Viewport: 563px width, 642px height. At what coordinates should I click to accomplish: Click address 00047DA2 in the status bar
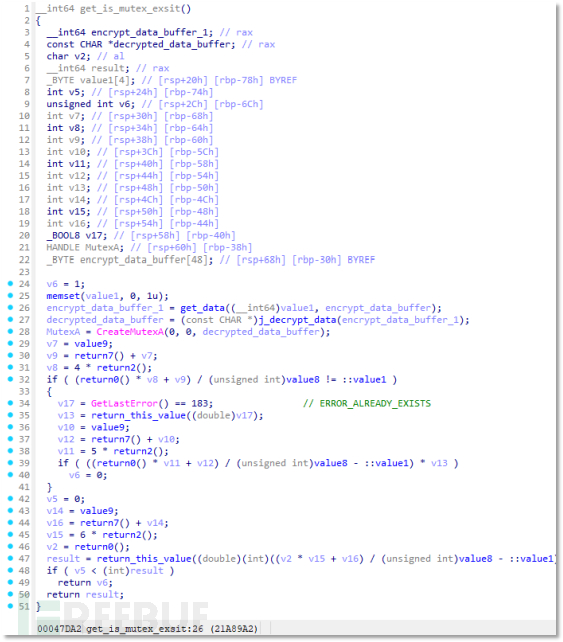(59, 628)
